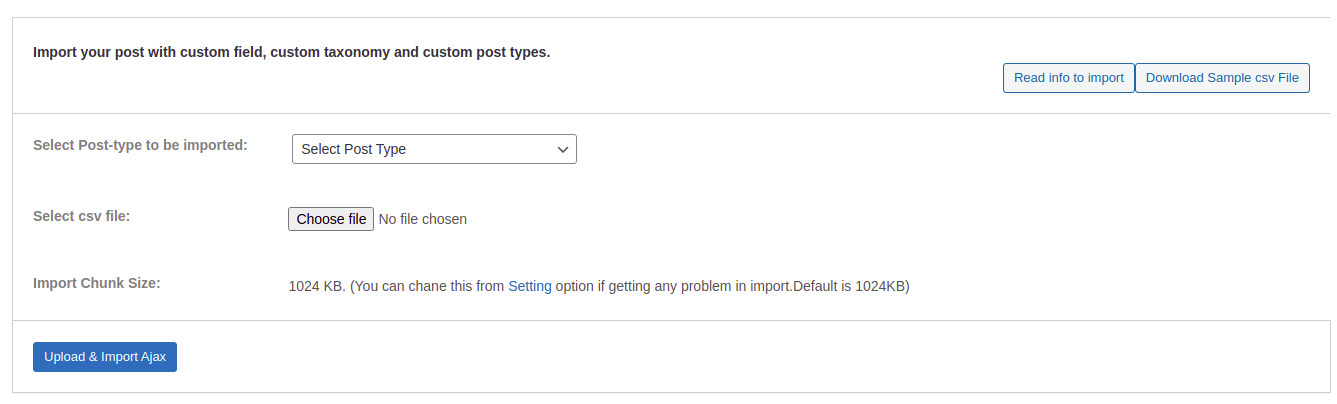The height and width of the screenshot is (404, 1337).
Task: Download the sample csv file
Action: coord(1222,78)
